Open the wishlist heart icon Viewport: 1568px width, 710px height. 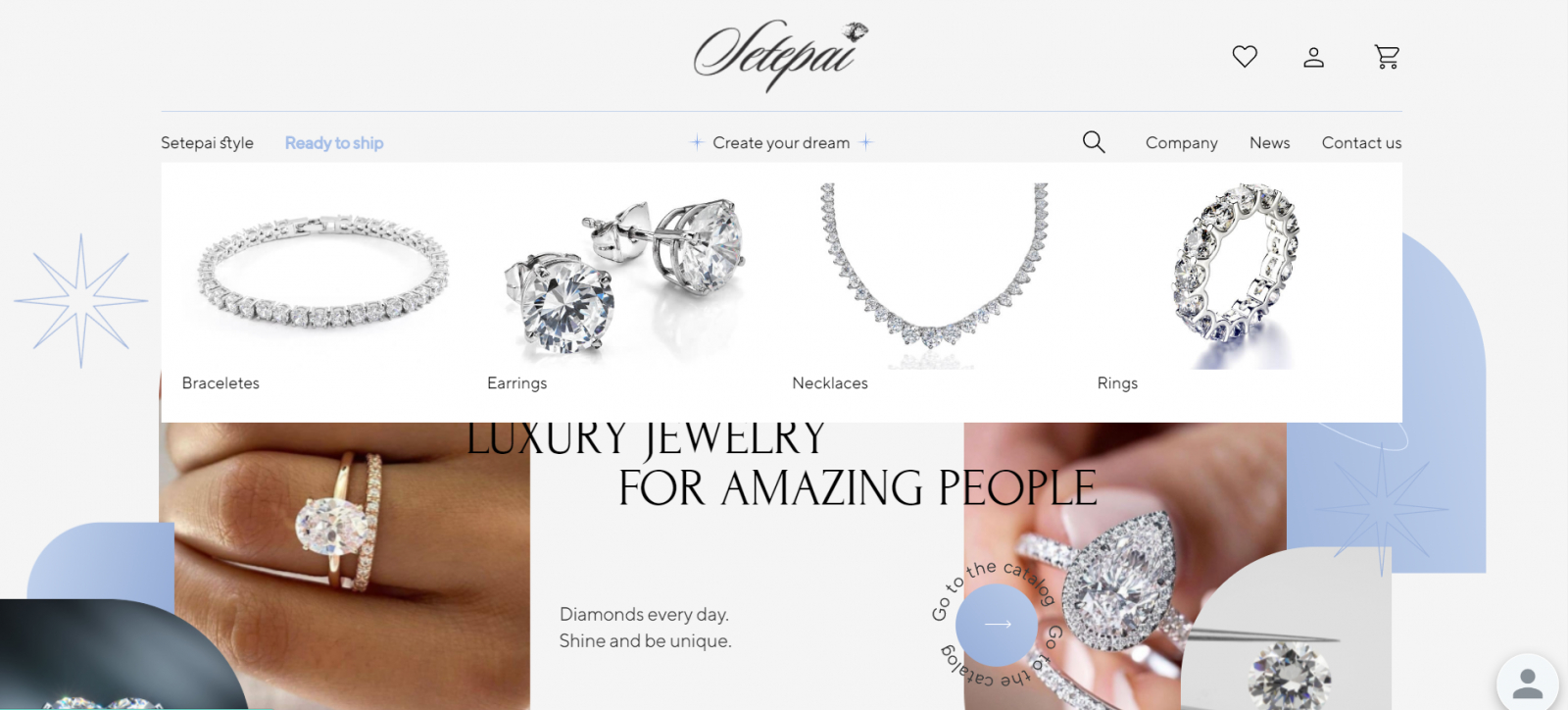click(x=1245, y=57)
